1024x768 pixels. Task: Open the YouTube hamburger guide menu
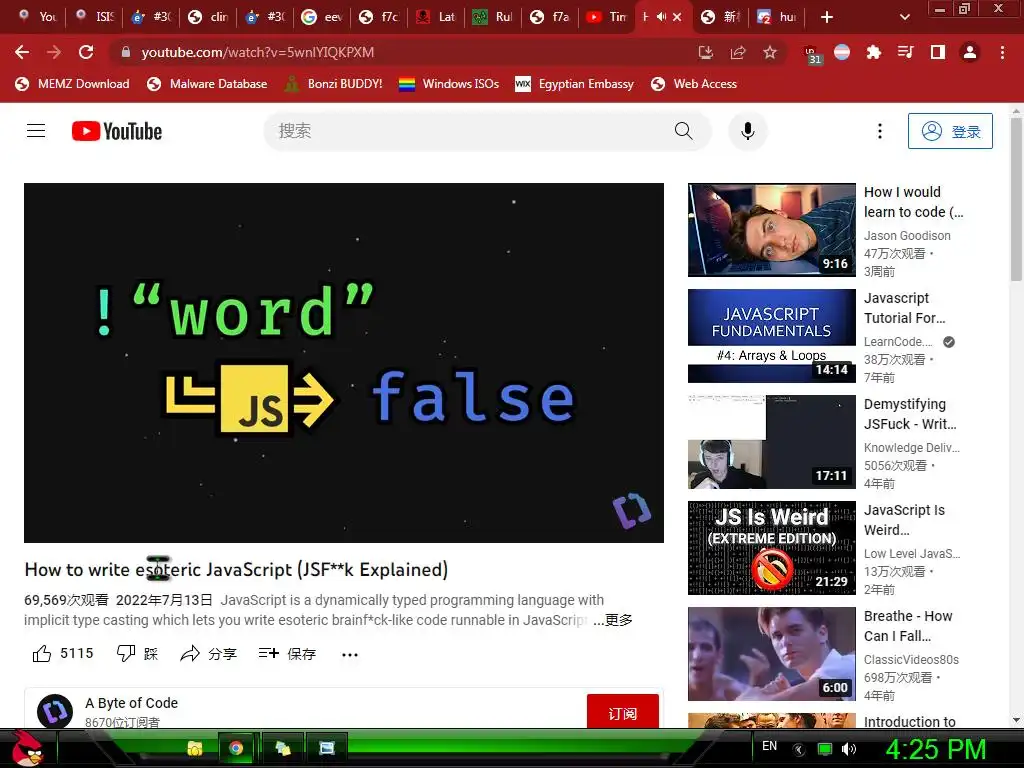36,131
